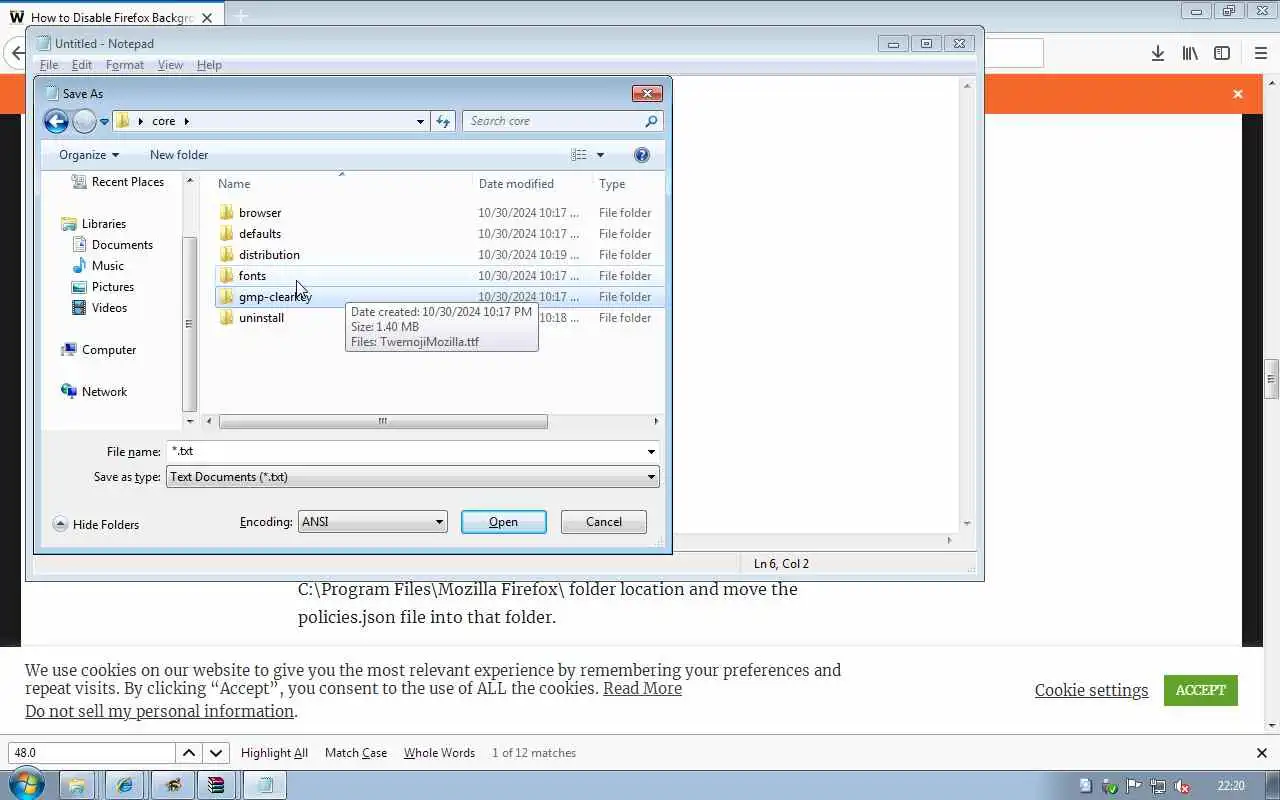1280x800 pixels.
Task: Toggle Highlight All in find bar
Action: [274, 753]
